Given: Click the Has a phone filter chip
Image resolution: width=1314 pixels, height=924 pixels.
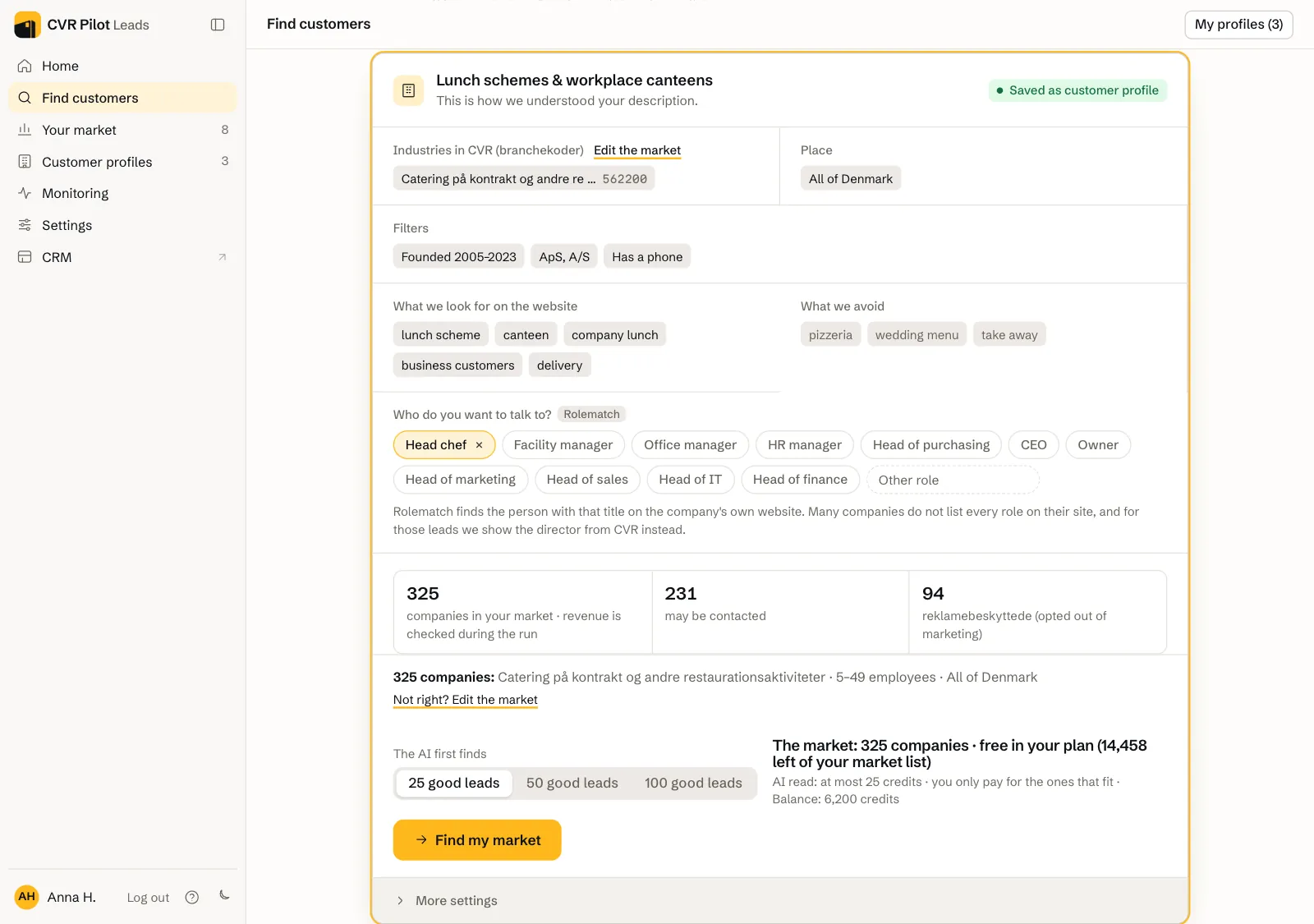Looking at the screenshot, I should (x=647, y=257).
